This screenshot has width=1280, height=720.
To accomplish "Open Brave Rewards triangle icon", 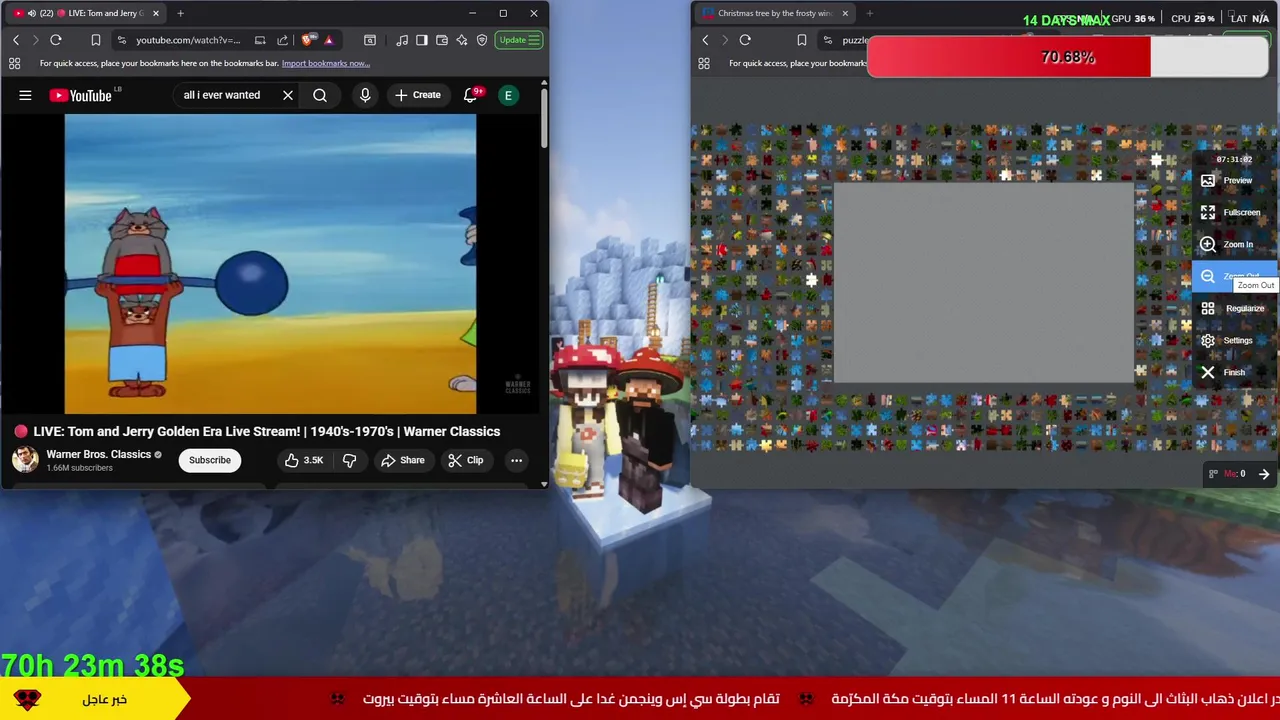I will 328,40.
